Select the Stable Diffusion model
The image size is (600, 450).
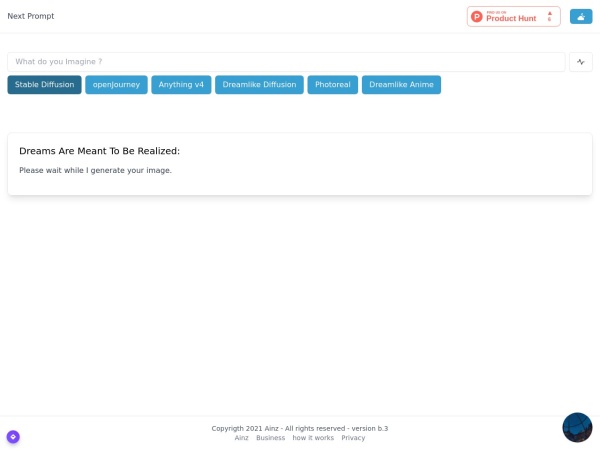tap(44, 85)
